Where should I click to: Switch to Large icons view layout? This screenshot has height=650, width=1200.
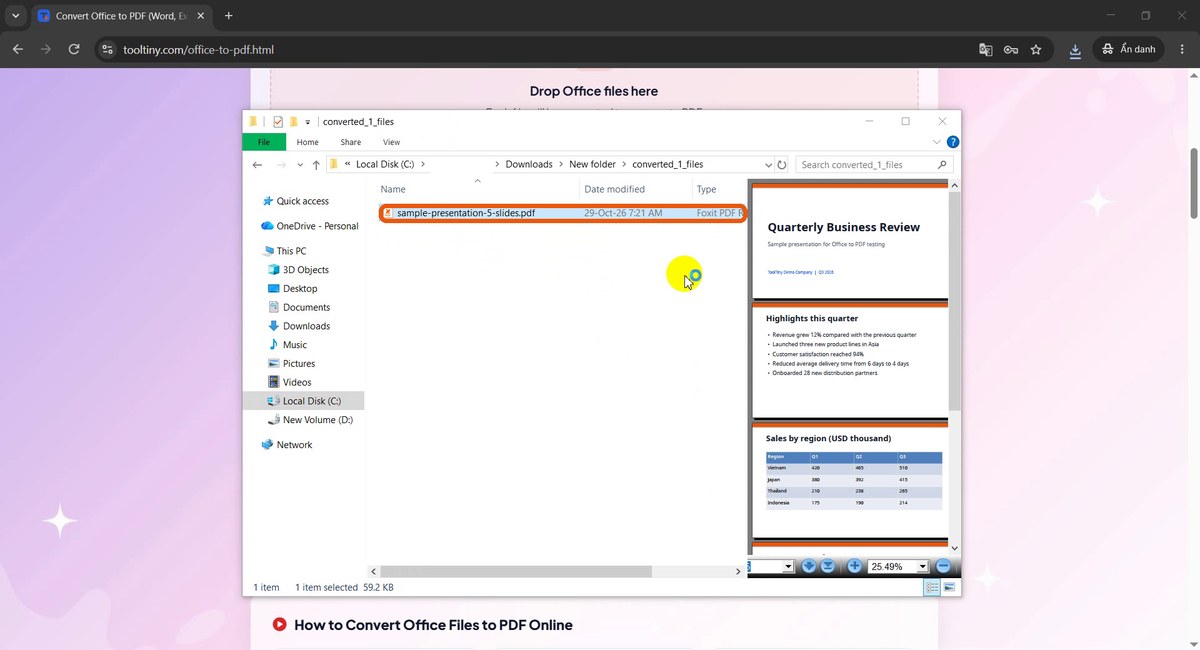(x=949, y=588)
